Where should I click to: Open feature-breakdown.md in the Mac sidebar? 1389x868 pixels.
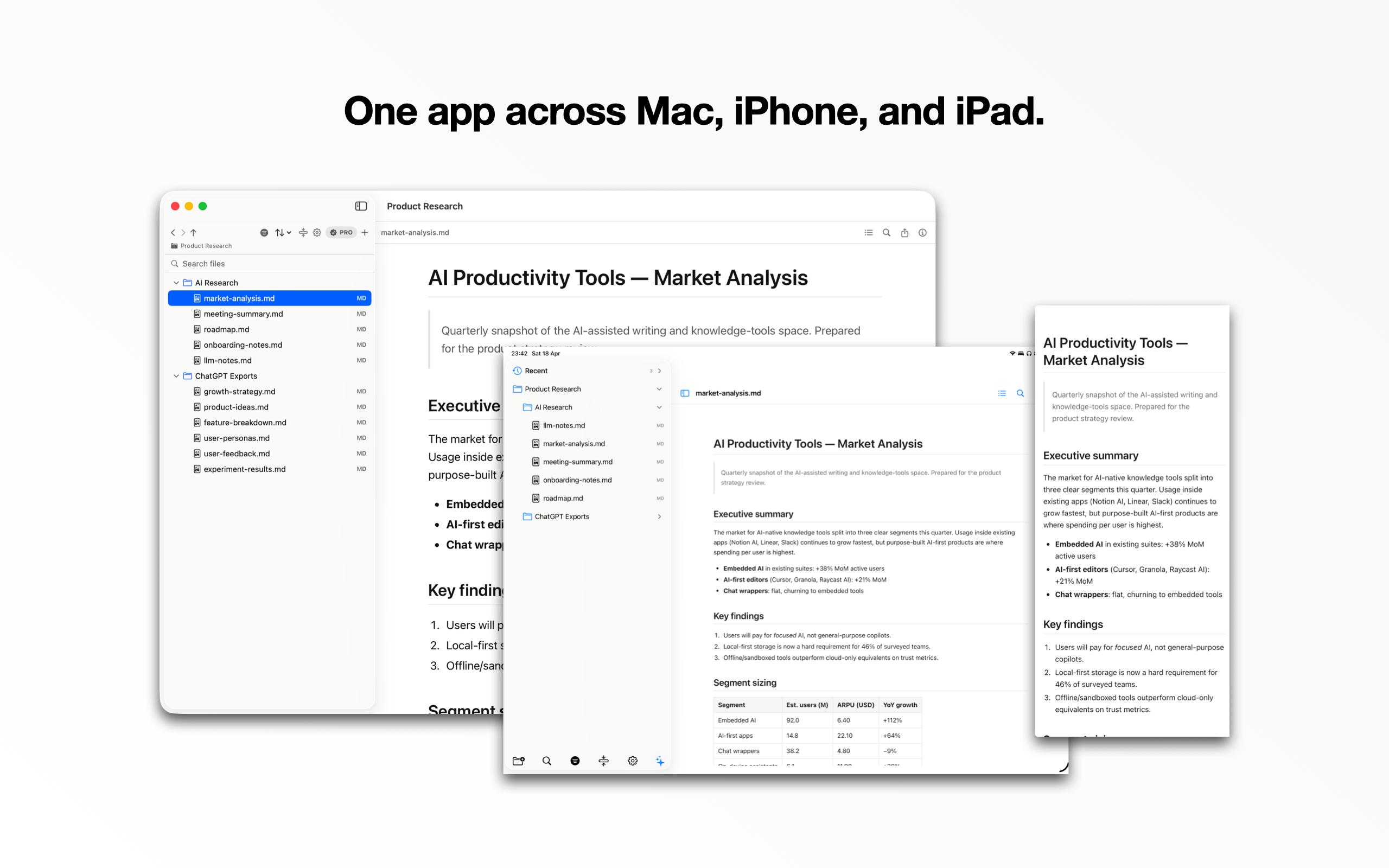(270, 423)
